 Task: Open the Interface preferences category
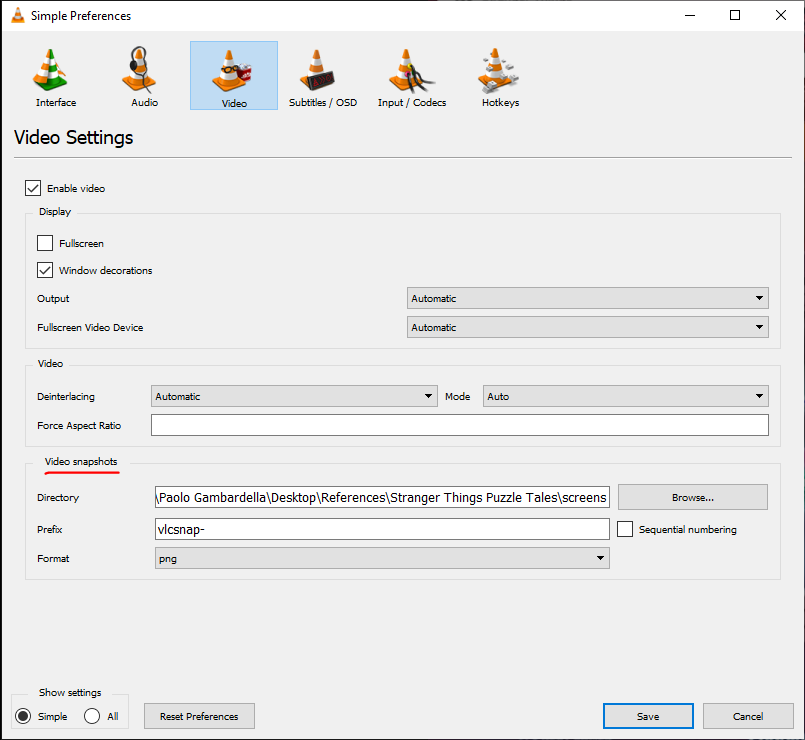click(x=55, y=76)
